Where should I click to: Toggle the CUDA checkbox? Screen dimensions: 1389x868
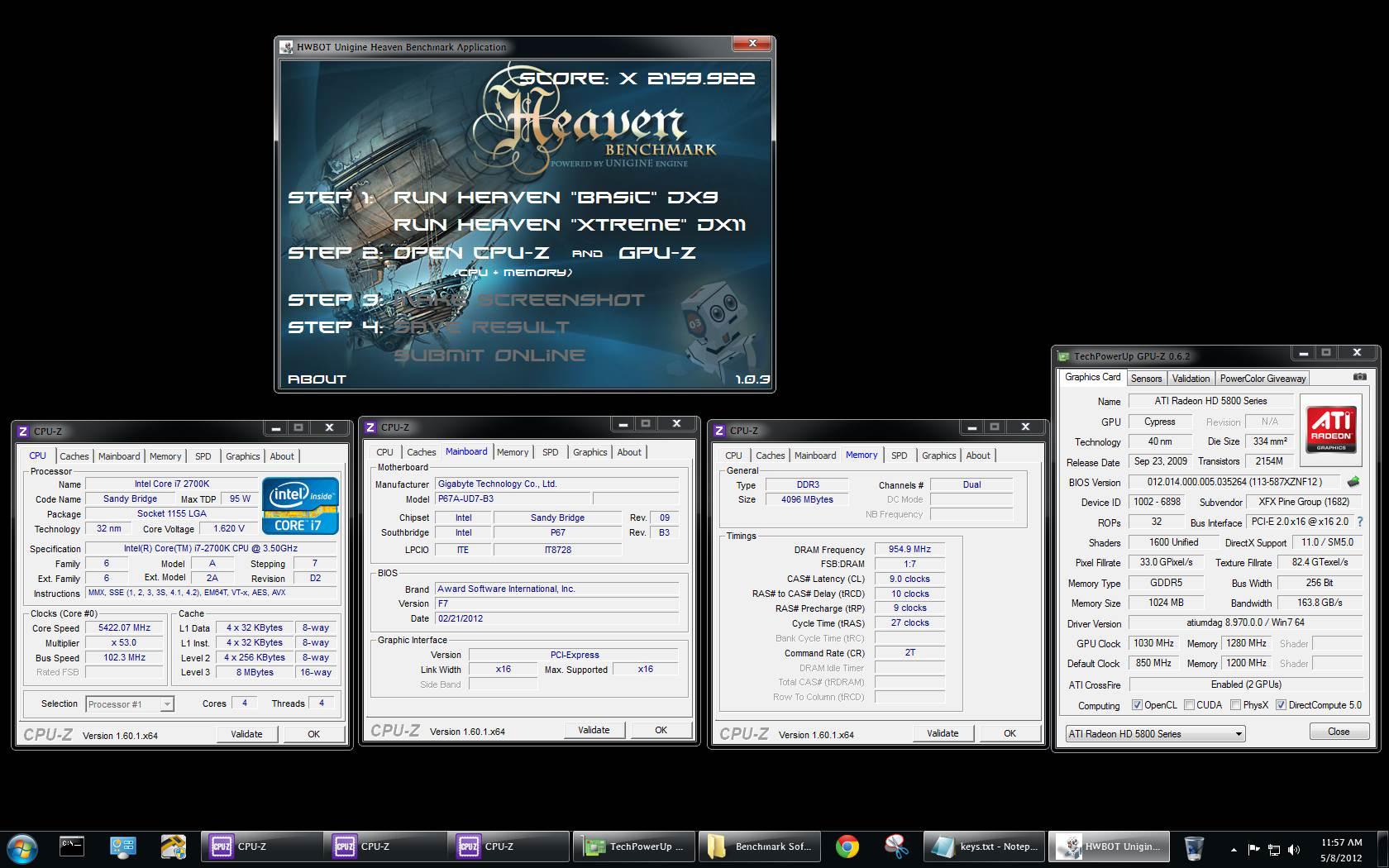1189,705
